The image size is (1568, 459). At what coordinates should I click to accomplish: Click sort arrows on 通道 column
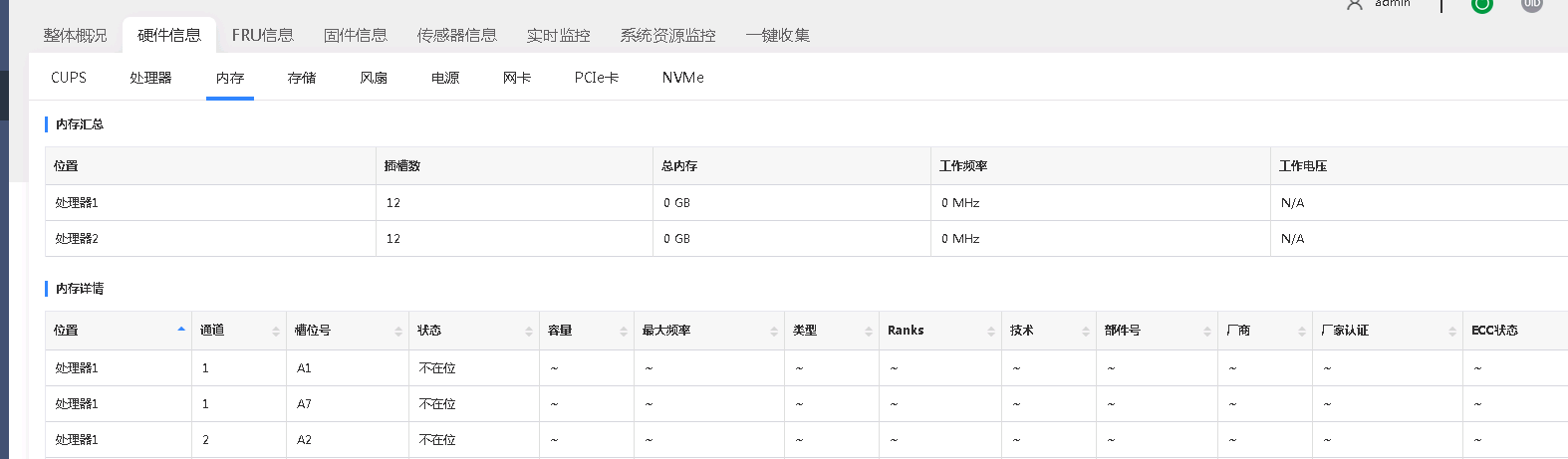tap(276, 331)
